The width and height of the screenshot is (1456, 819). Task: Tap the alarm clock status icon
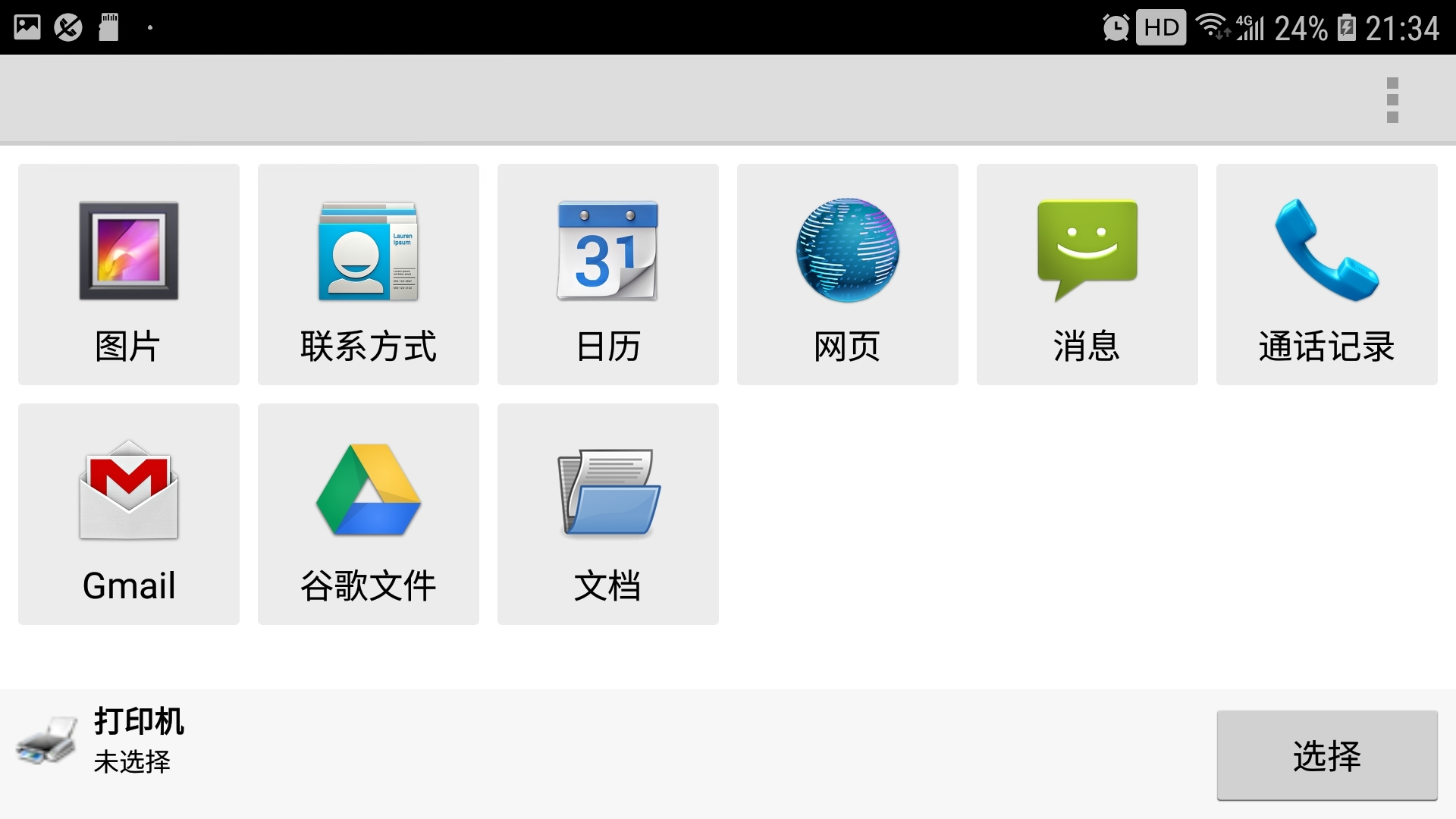tap(1114, 27)
